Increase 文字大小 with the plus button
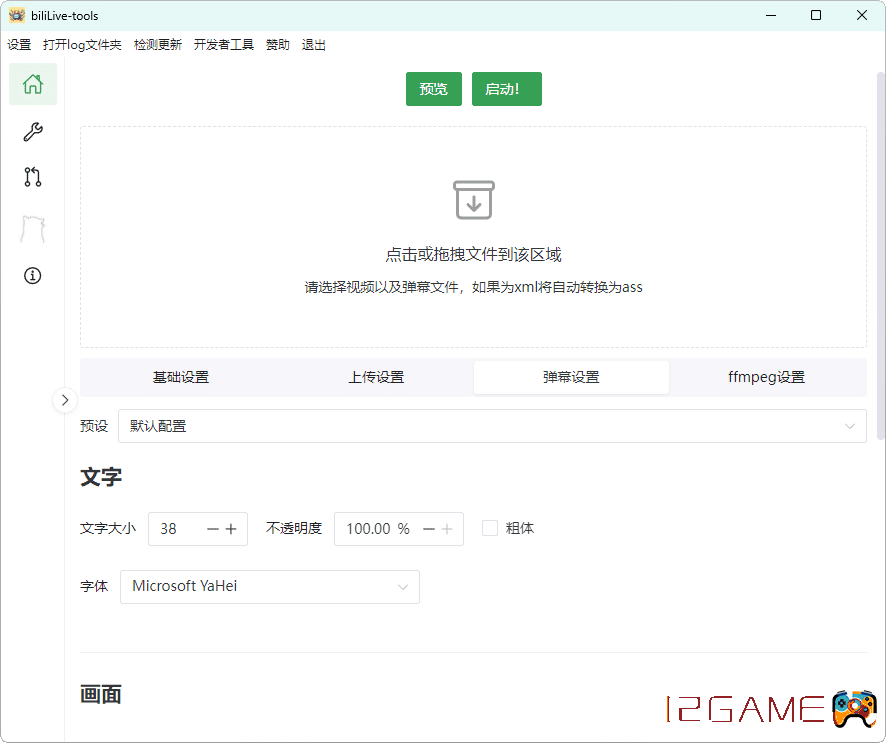The height and width of the screenshot is (743, 886). pyautogui.click(x=231, y=529)
